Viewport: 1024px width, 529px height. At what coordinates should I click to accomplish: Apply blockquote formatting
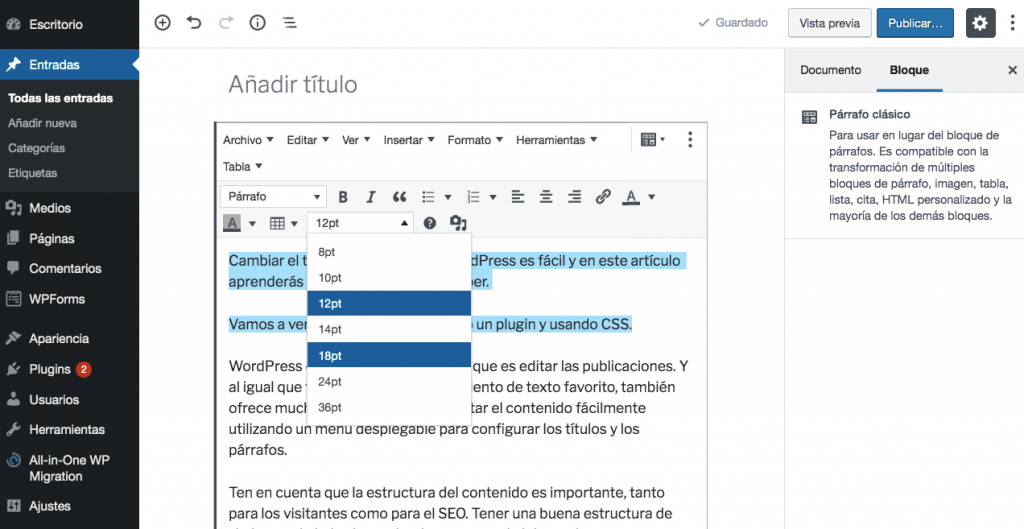click(x=399, y=197)
